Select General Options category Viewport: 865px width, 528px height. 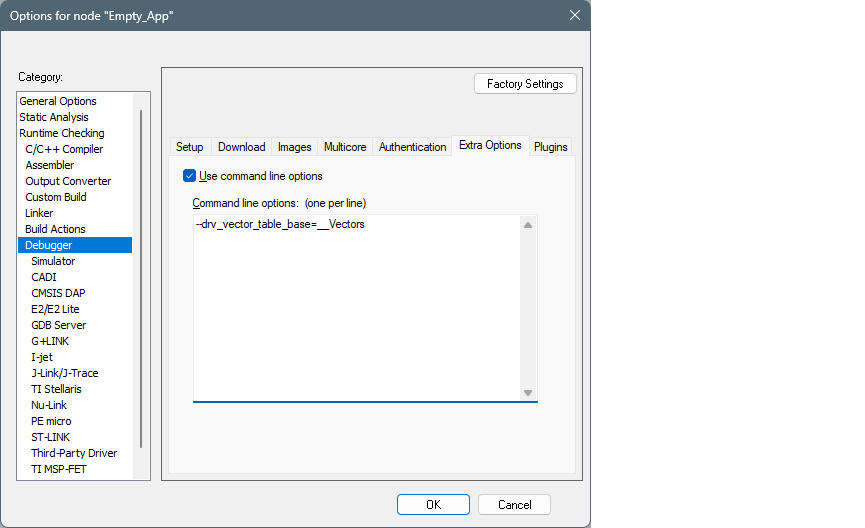pyautogui.click(x=58, y=101)
